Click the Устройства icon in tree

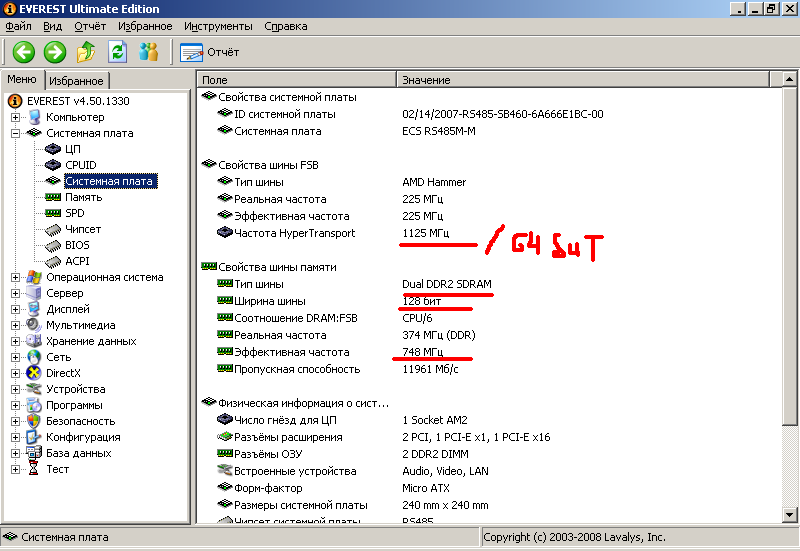pyautogui.click(x=34, y=389)
